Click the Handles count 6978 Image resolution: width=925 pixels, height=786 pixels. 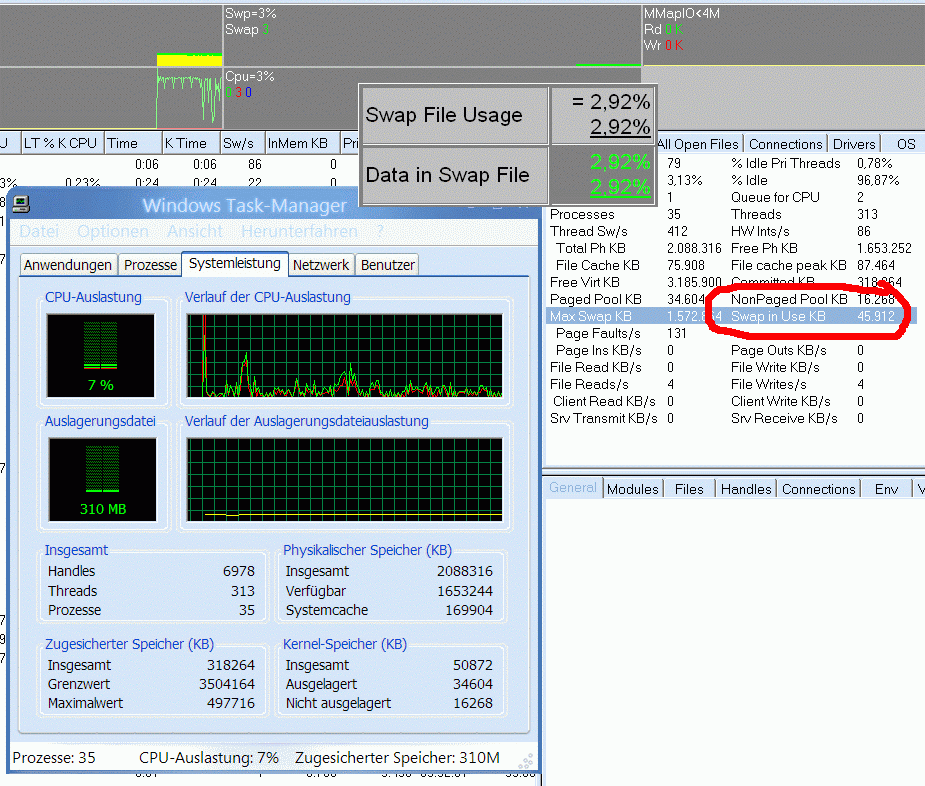pos(239,571)
